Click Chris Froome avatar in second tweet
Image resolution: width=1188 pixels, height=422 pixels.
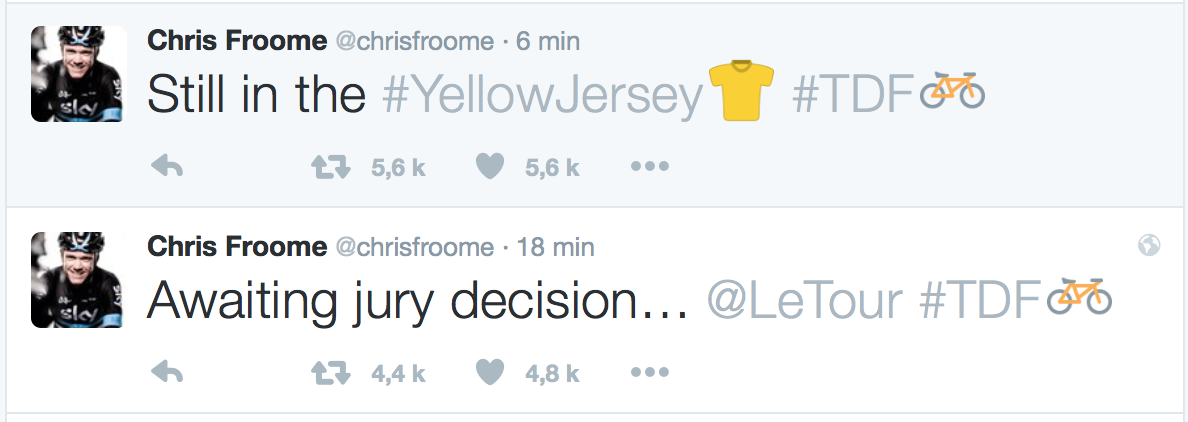coord(79,280)
